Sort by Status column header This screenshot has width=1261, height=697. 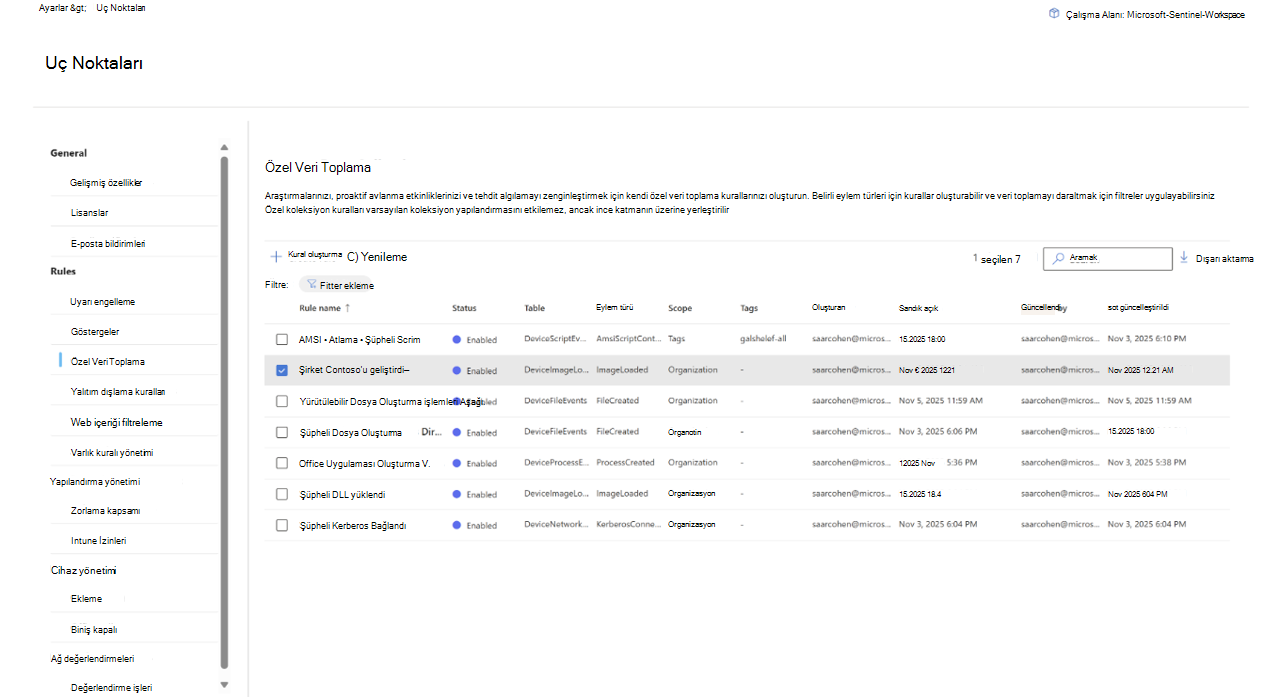[464, 308]
